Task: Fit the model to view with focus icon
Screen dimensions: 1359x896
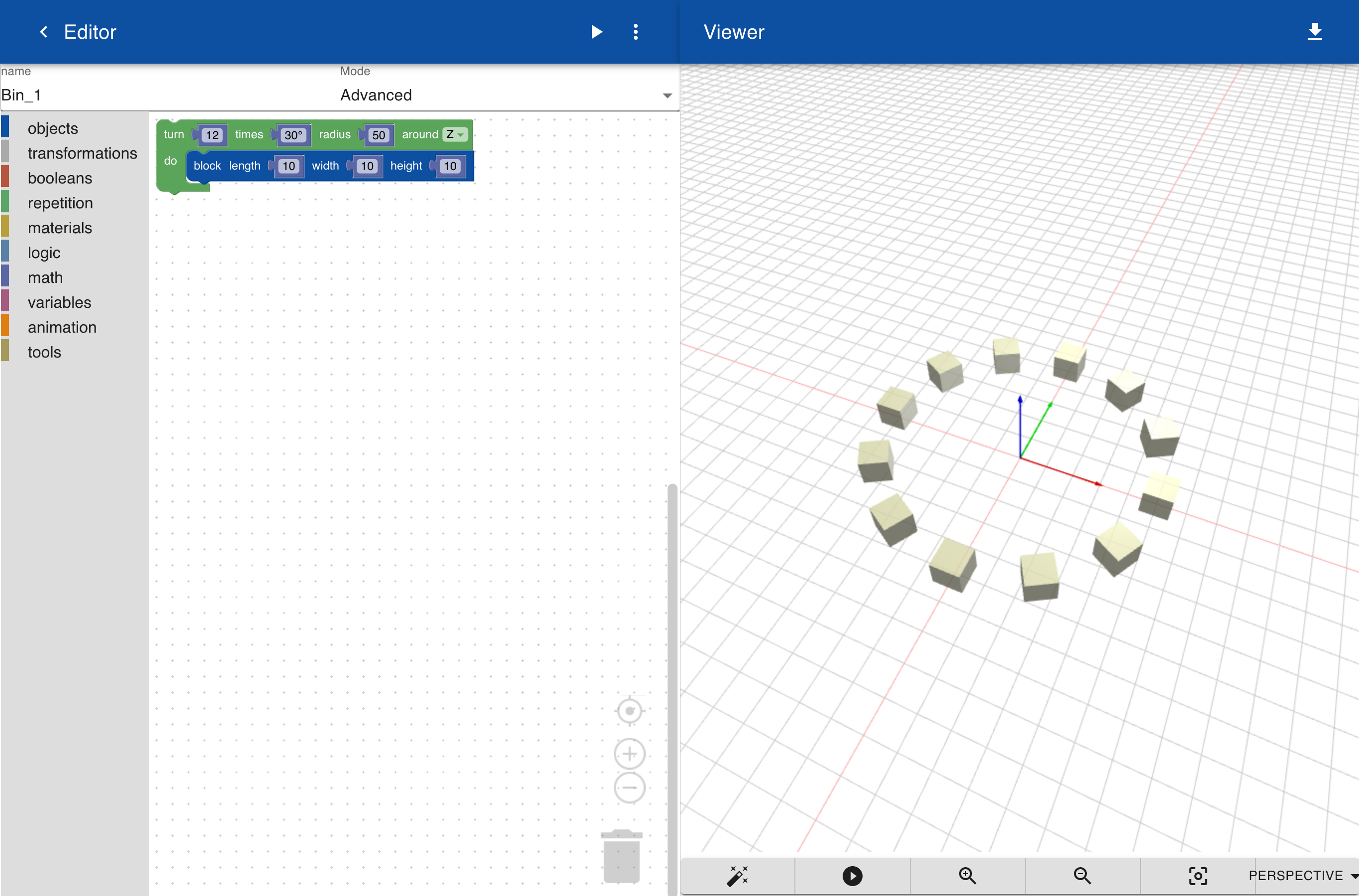Action: [x=1197, y=876]
